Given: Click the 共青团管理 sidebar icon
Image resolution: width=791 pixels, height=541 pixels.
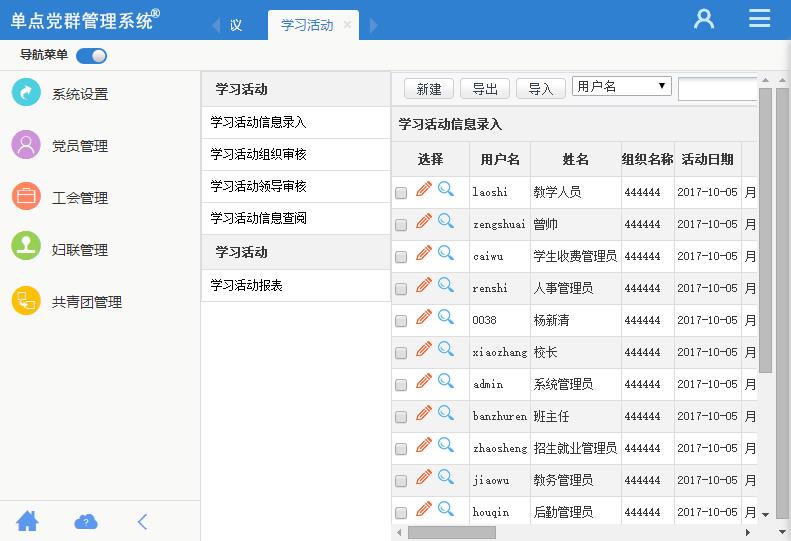Looking at the screenshot, I should (x=26, y=301).
